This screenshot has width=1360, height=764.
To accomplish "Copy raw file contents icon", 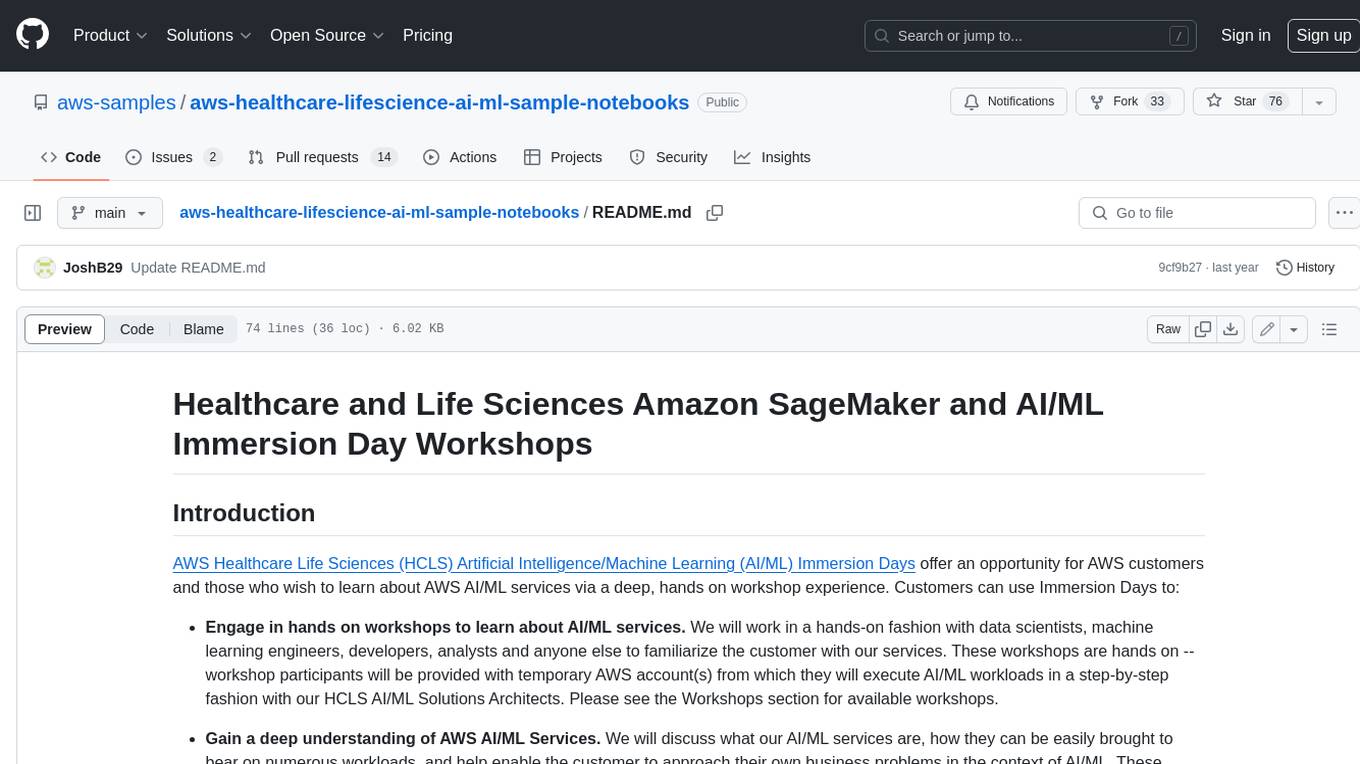I will (1203, 329).
